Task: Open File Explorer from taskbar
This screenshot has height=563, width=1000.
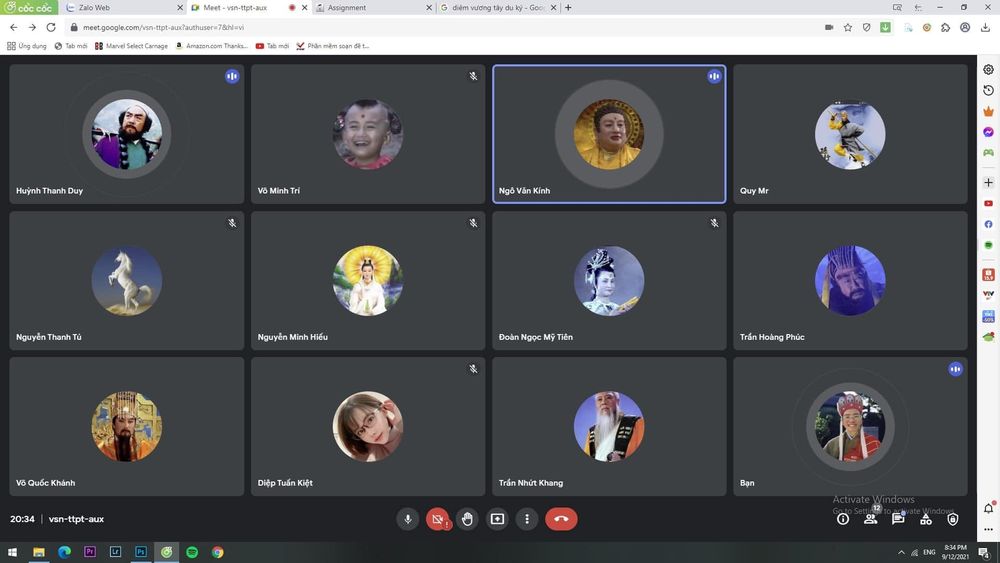Action: (x=39, y=552)
